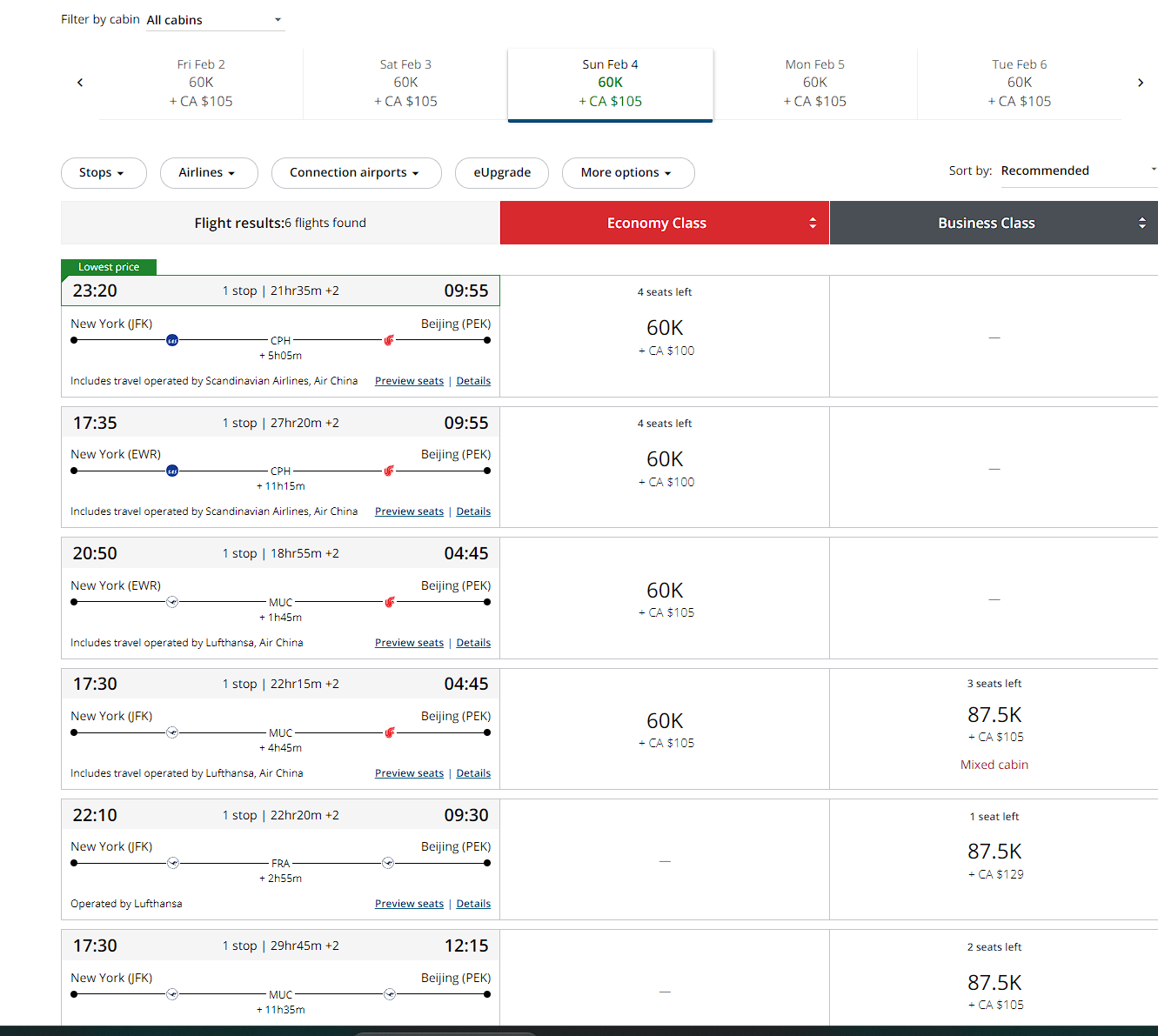Viewport: 1158px width, 1036px height.
Task: Open Details for 22hr15m MUC flight
Action: [473, 773]
